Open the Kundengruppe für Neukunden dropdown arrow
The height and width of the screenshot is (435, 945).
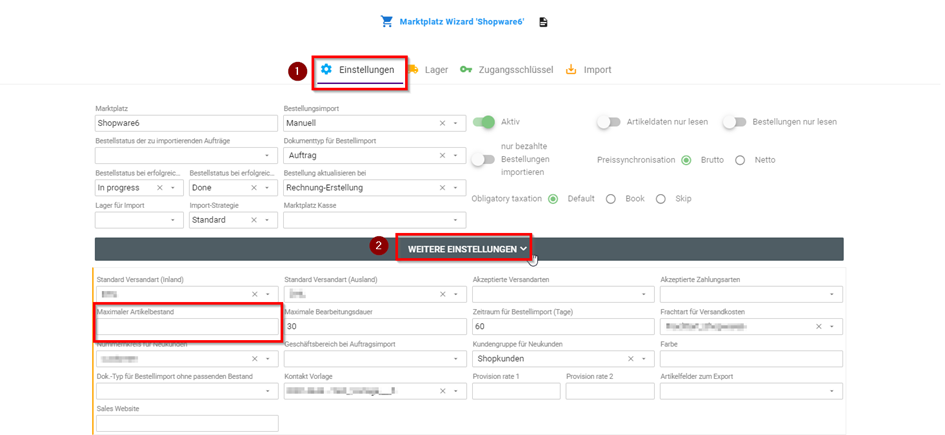[644, 359]
